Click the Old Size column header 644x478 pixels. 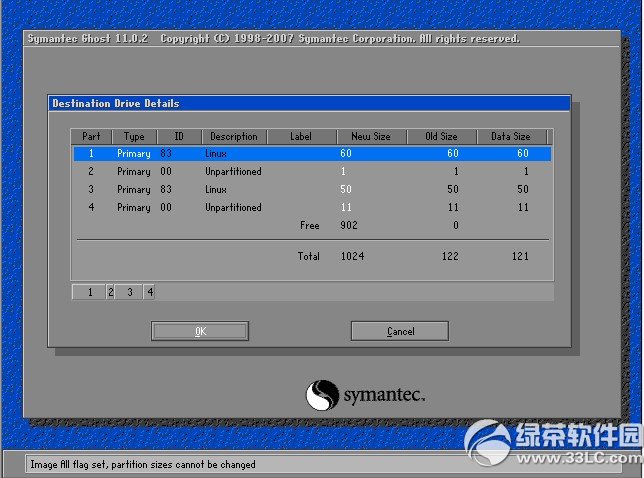coord(441,136)
